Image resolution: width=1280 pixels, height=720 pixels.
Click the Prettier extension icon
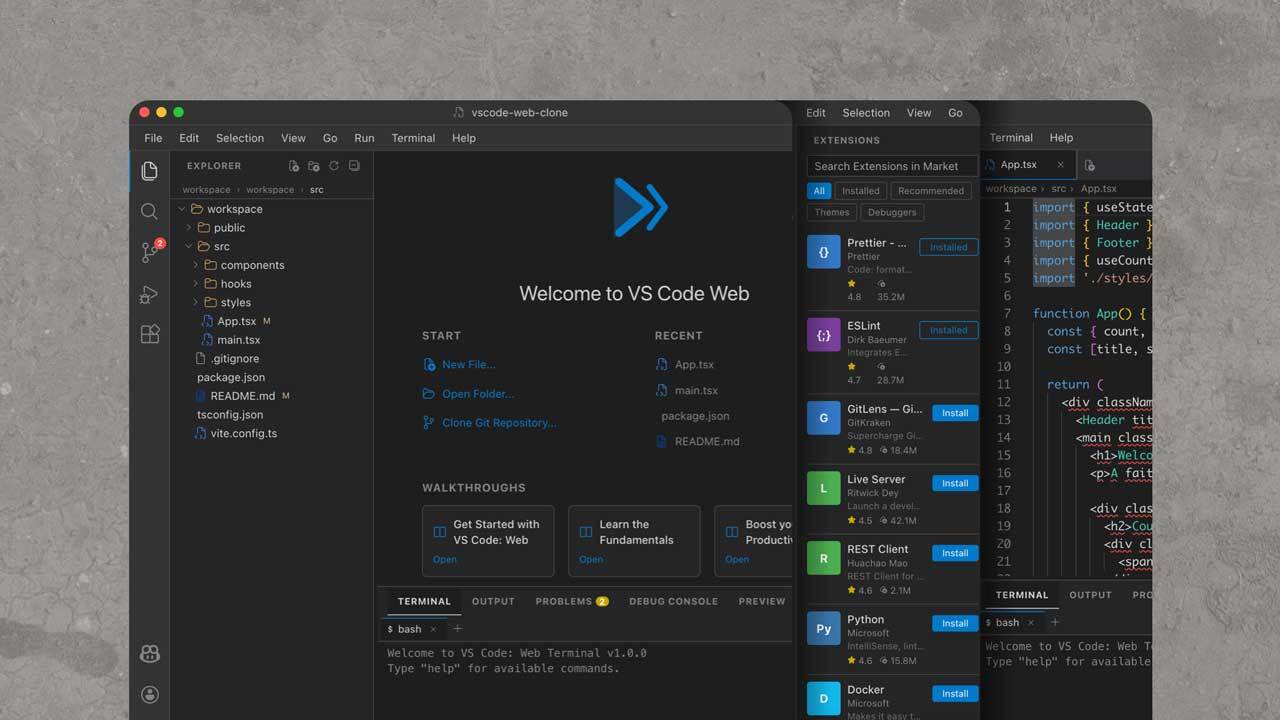[x=824, y=253]
